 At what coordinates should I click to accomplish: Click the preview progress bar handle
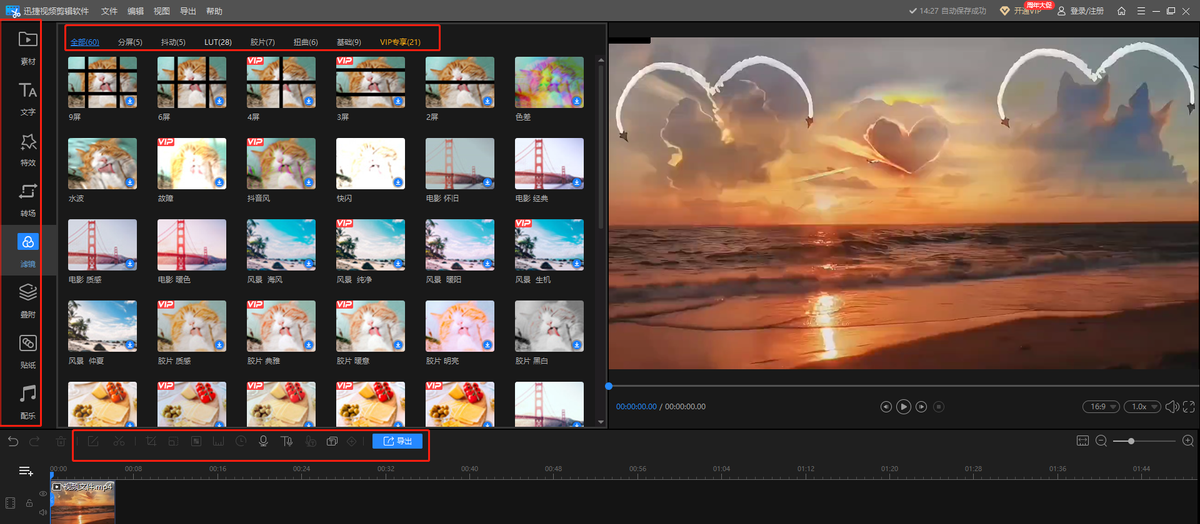coord(608,386)
